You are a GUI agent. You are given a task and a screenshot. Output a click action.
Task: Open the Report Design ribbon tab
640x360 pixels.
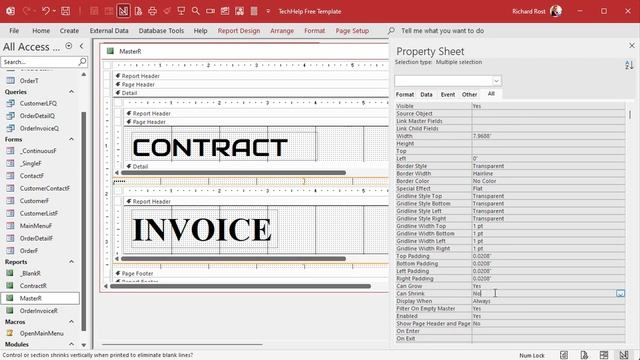coord(239,31)
